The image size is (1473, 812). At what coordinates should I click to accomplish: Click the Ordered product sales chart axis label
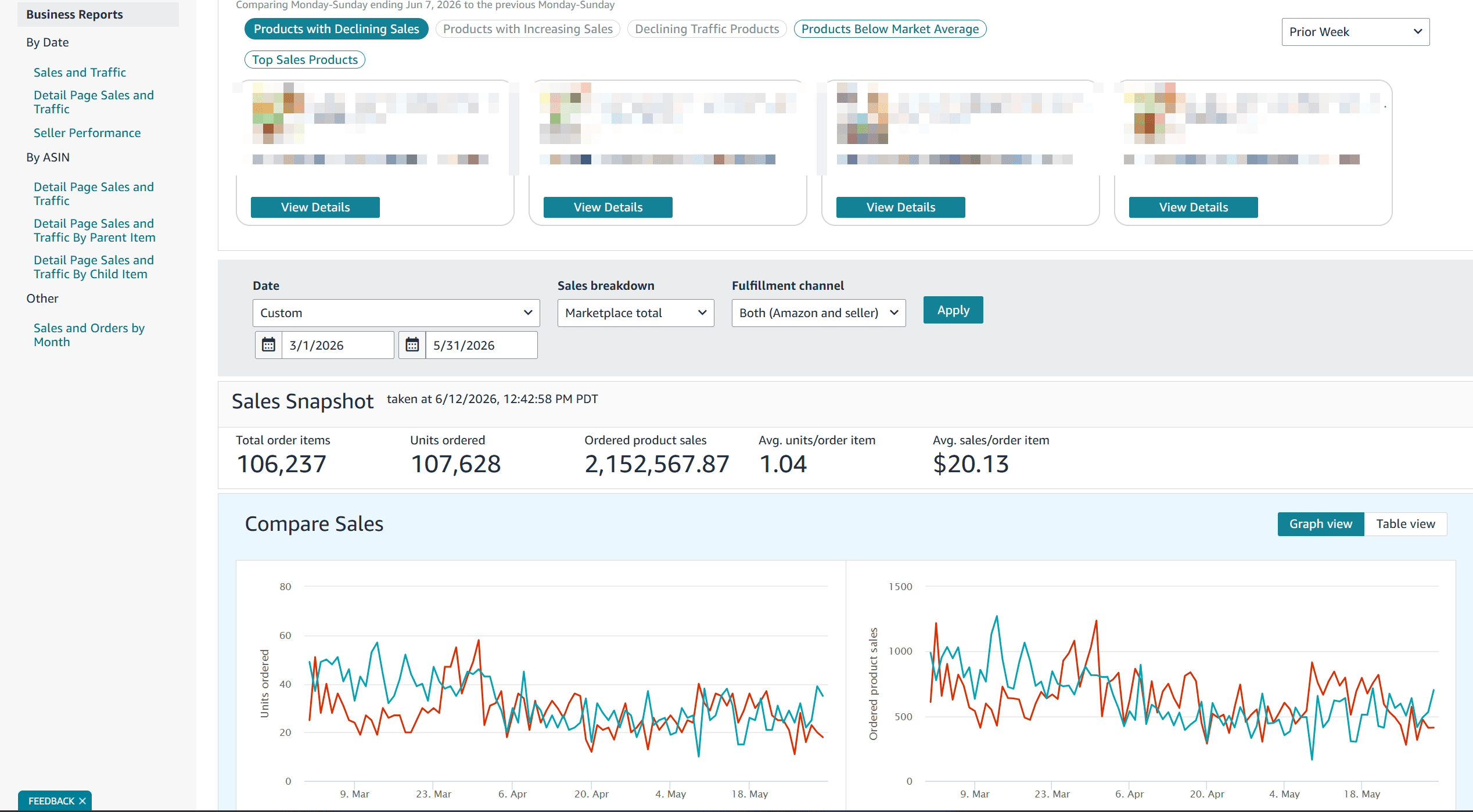coord(873,684)
